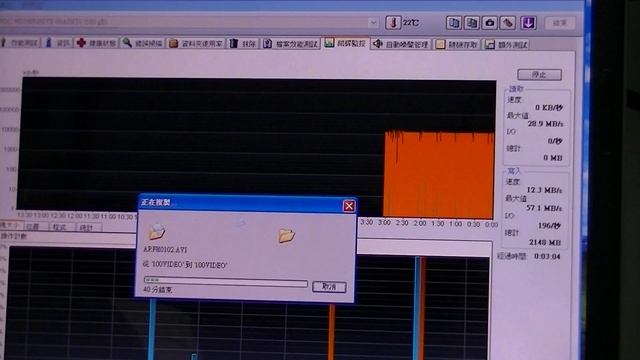The height and width of the screenshot is (360, 640).
Task: Click the ARFH0102.AVI file name text
Action: (x=165, y=249)
